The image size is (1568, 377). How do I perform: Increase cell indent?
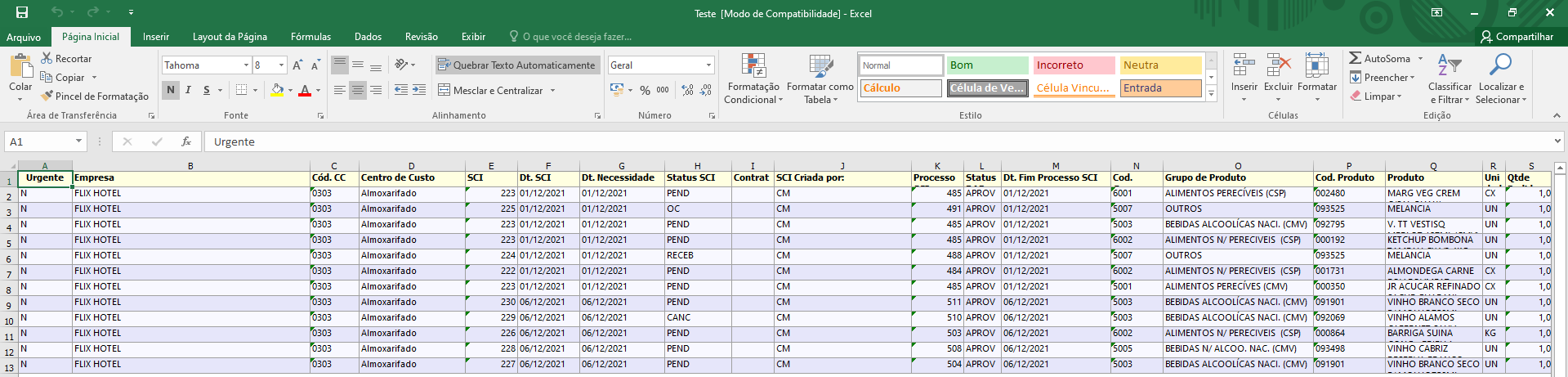[x=418, y=90]
